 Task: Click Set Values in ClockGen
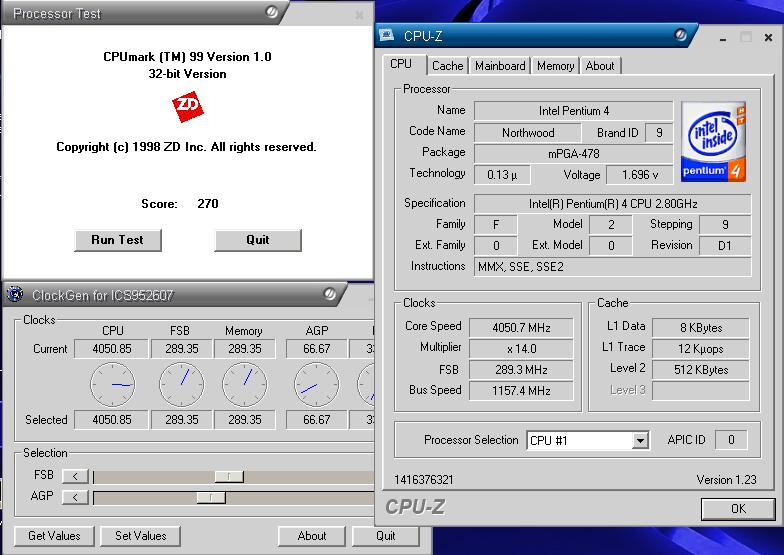[x=140, y=536]
